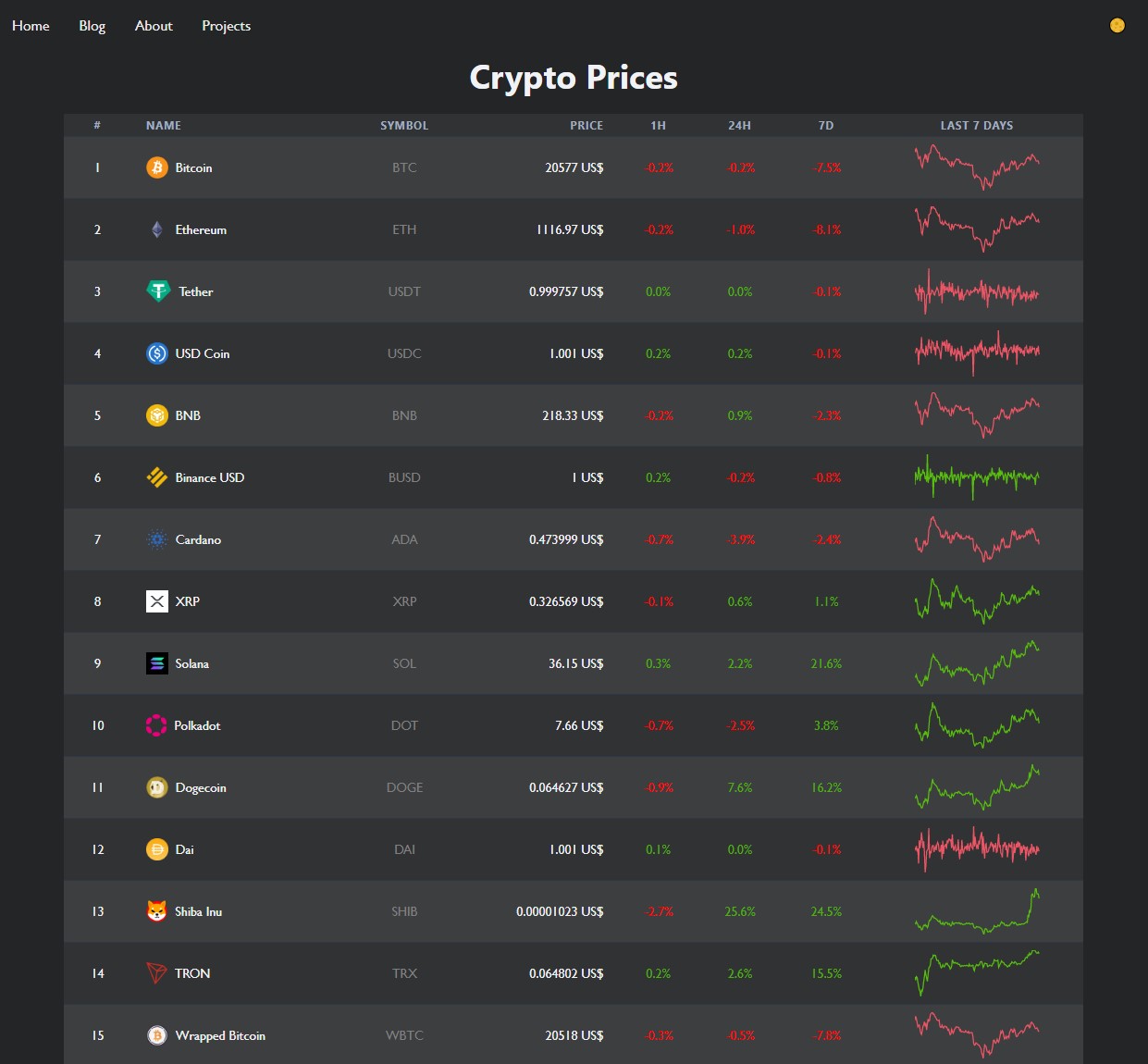The width and height of the screenshot is (1148, 1064).
Task: Open the Solana 7-day sparkline chart
Action: [x=977, y=663]
